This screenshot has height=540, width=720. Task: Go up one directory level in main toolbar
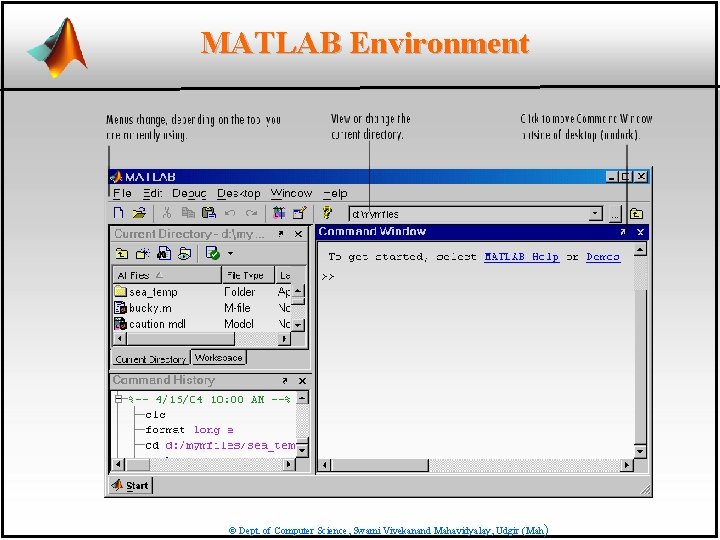tap(636, 214)
